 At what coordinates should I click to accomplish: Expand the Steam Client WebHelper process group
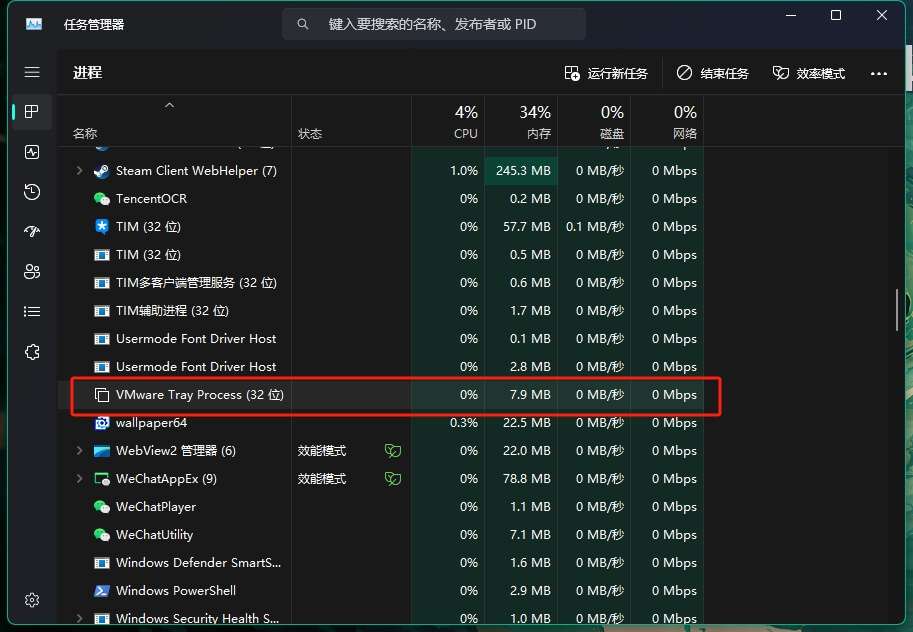[x=80, y=170]
